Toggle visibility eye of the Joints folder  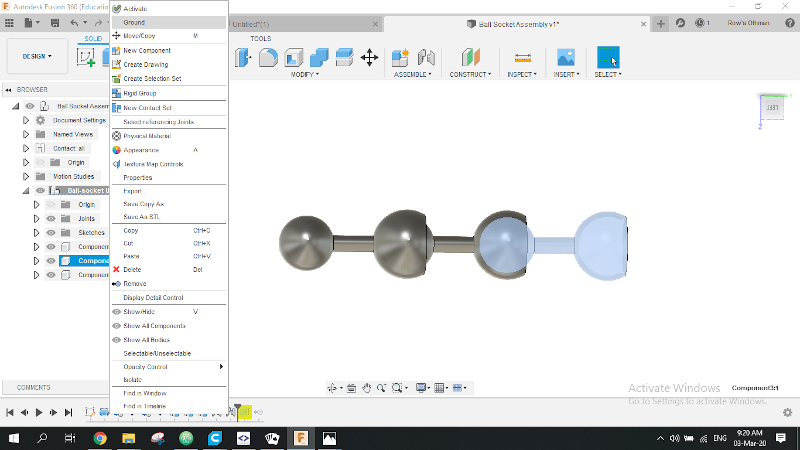click(x=51, y=218)
